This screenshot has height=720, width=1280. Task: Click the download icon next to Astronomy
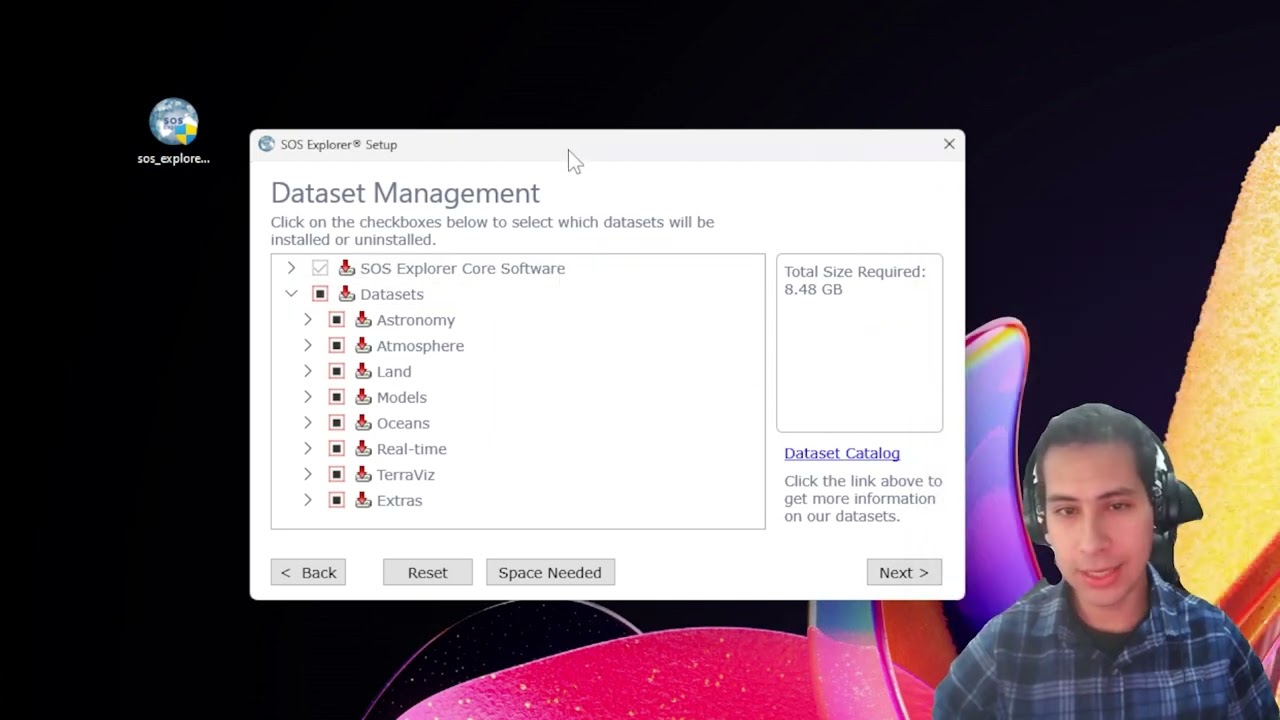click(x=364, y=320)
